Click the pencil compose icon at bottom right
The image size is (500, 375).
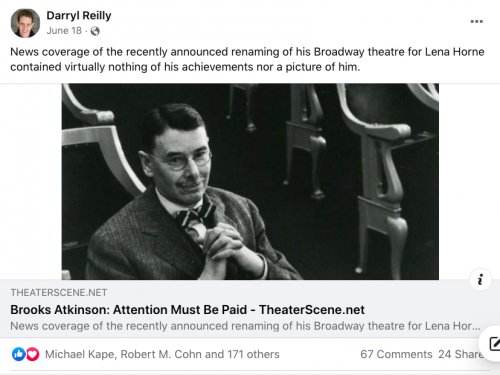click(x=494, y=344)
